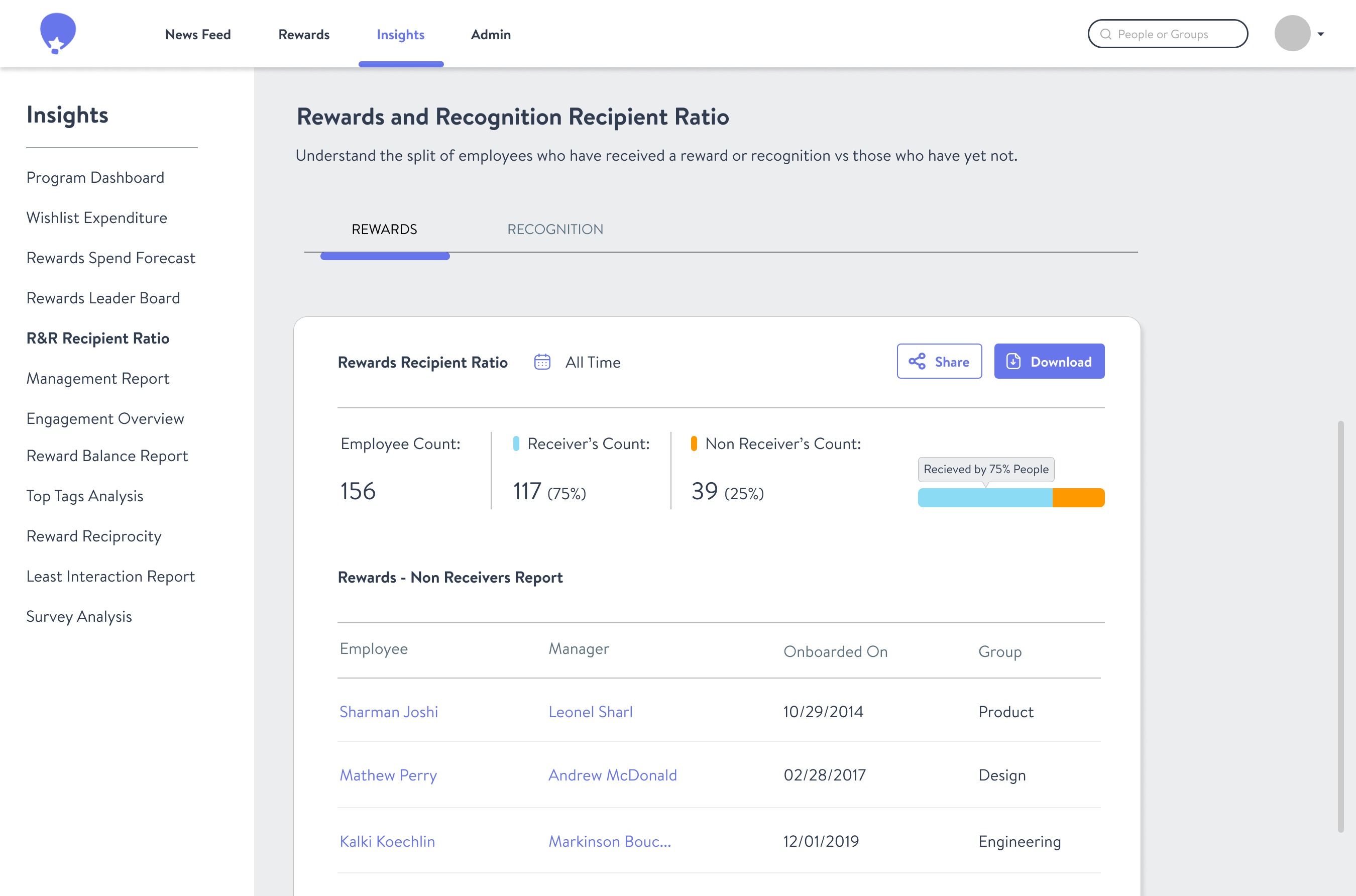Open the All Time date range selector
Image resolution: width=1356 pixels, height=896 pixels.
pos(592,362)
